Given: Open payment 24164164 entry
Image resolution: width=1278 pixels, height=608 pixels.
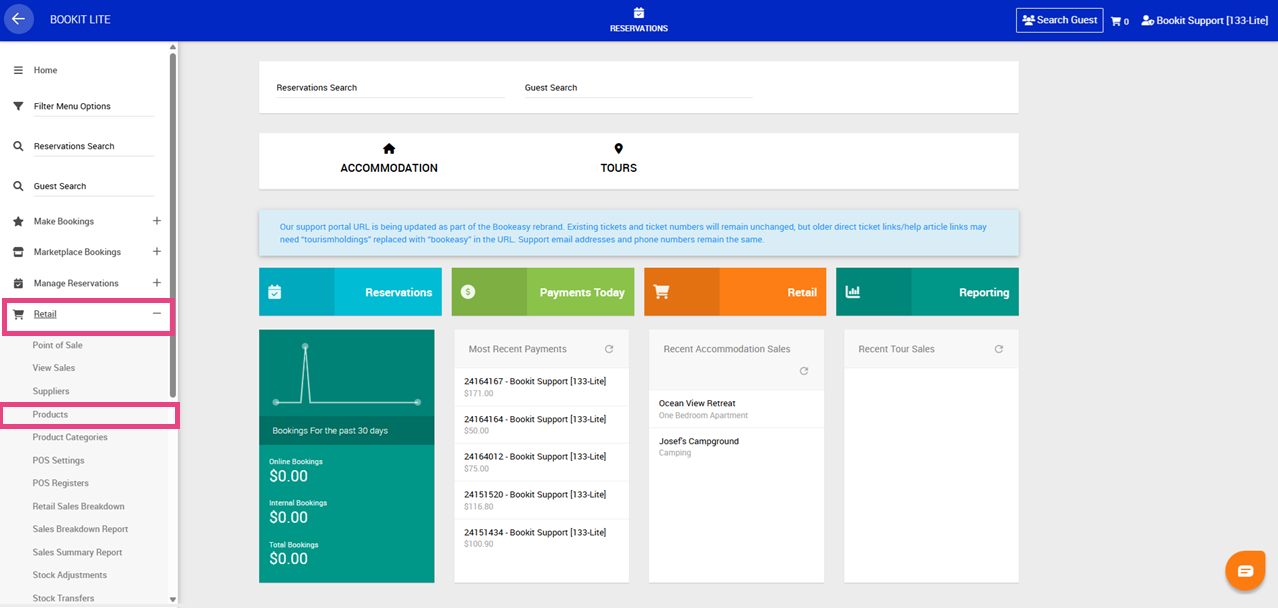Looking at the screenshot, I should point(541,424).
